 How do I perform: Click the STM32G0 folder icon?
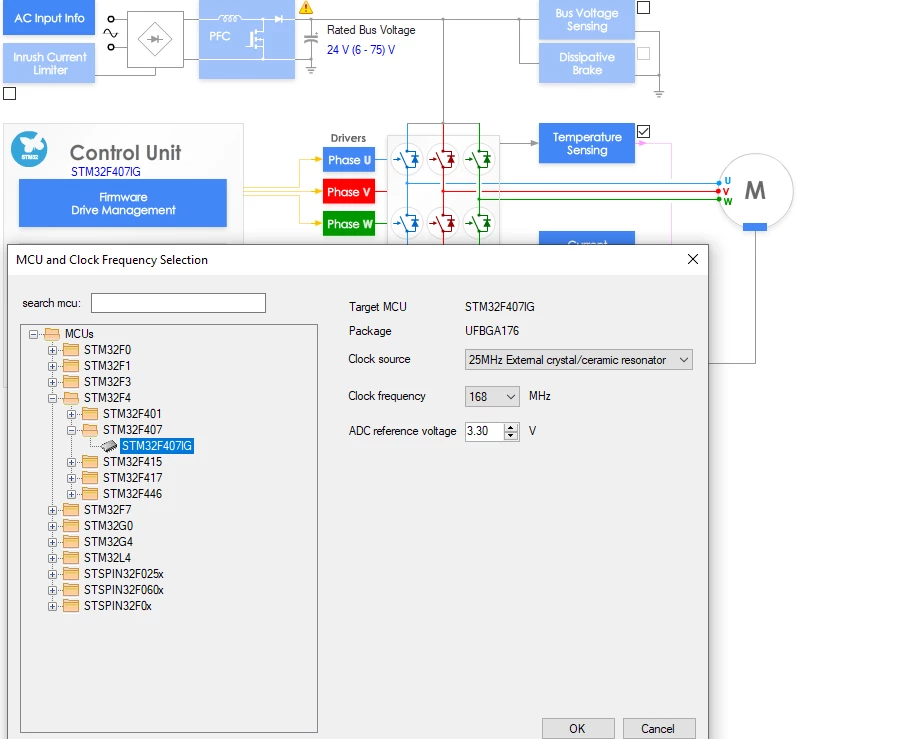tap(71, 526)
